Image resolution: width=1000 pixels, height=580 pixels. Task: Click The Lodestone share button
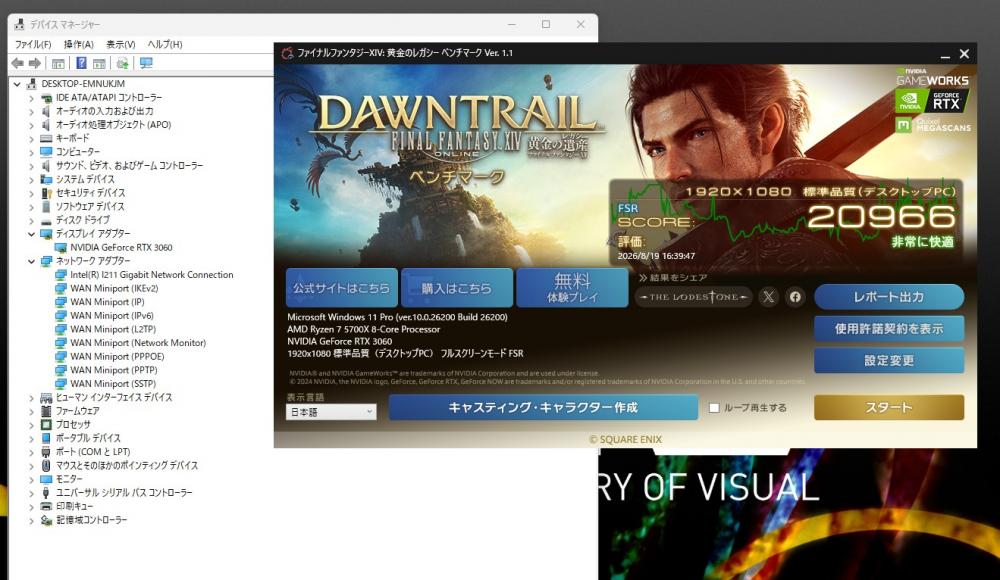[x=693, y=297]
